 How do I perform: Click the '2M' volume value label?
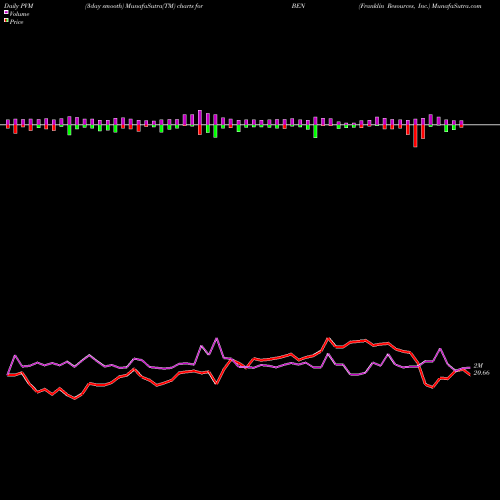click(x=478, y=366)
